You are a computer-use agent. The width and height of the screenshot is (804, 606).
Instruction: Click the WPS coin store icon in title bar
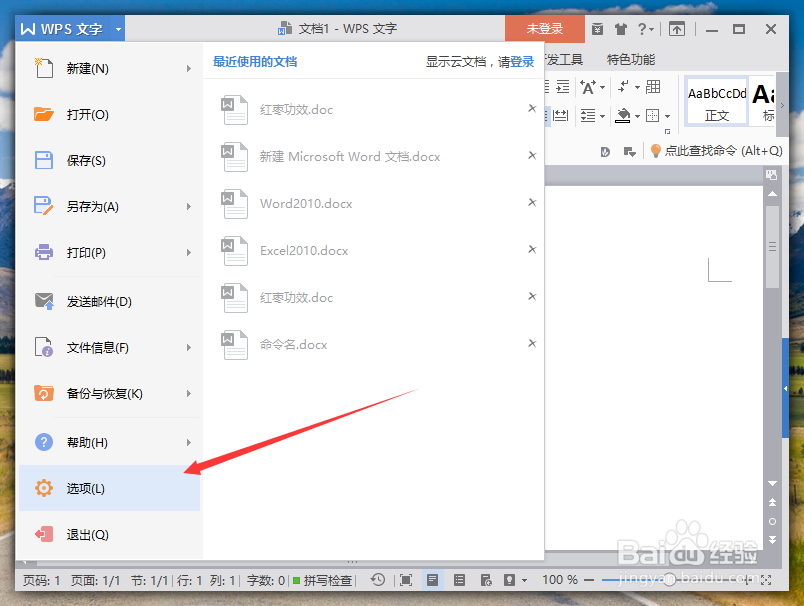(597, 29)
